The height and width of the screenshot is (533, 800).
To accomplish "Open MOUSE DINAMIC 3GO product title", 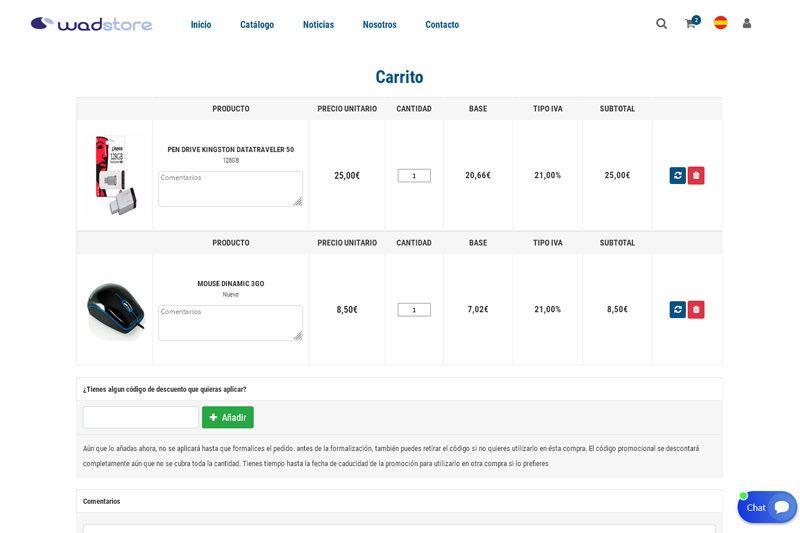I will tap(231, 284).
